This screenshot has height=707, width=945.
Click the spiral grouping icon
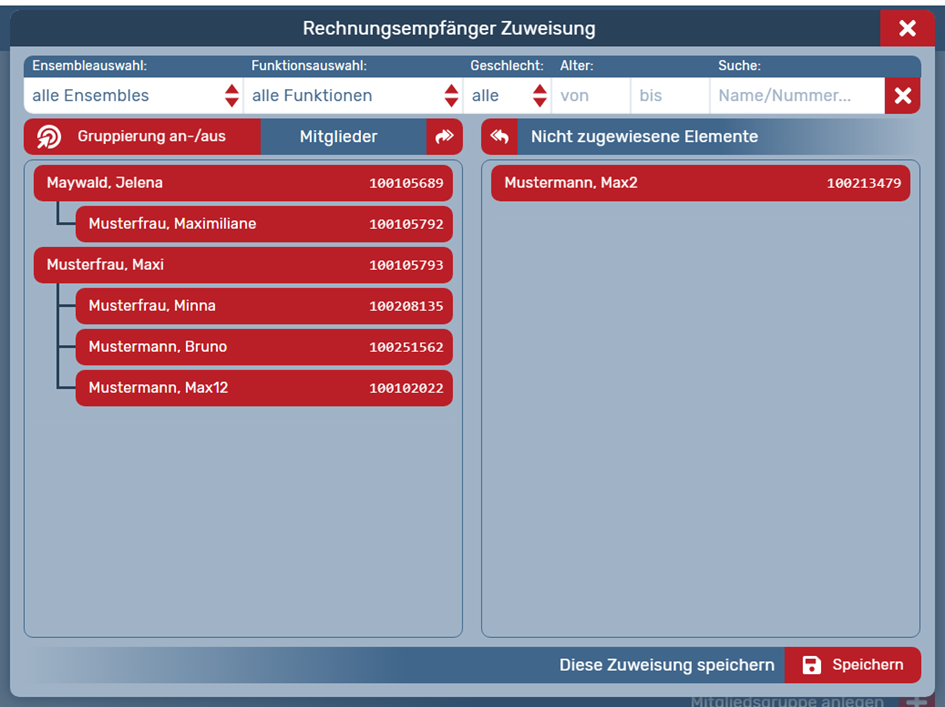pyautogui.click(x=49, y=137)
